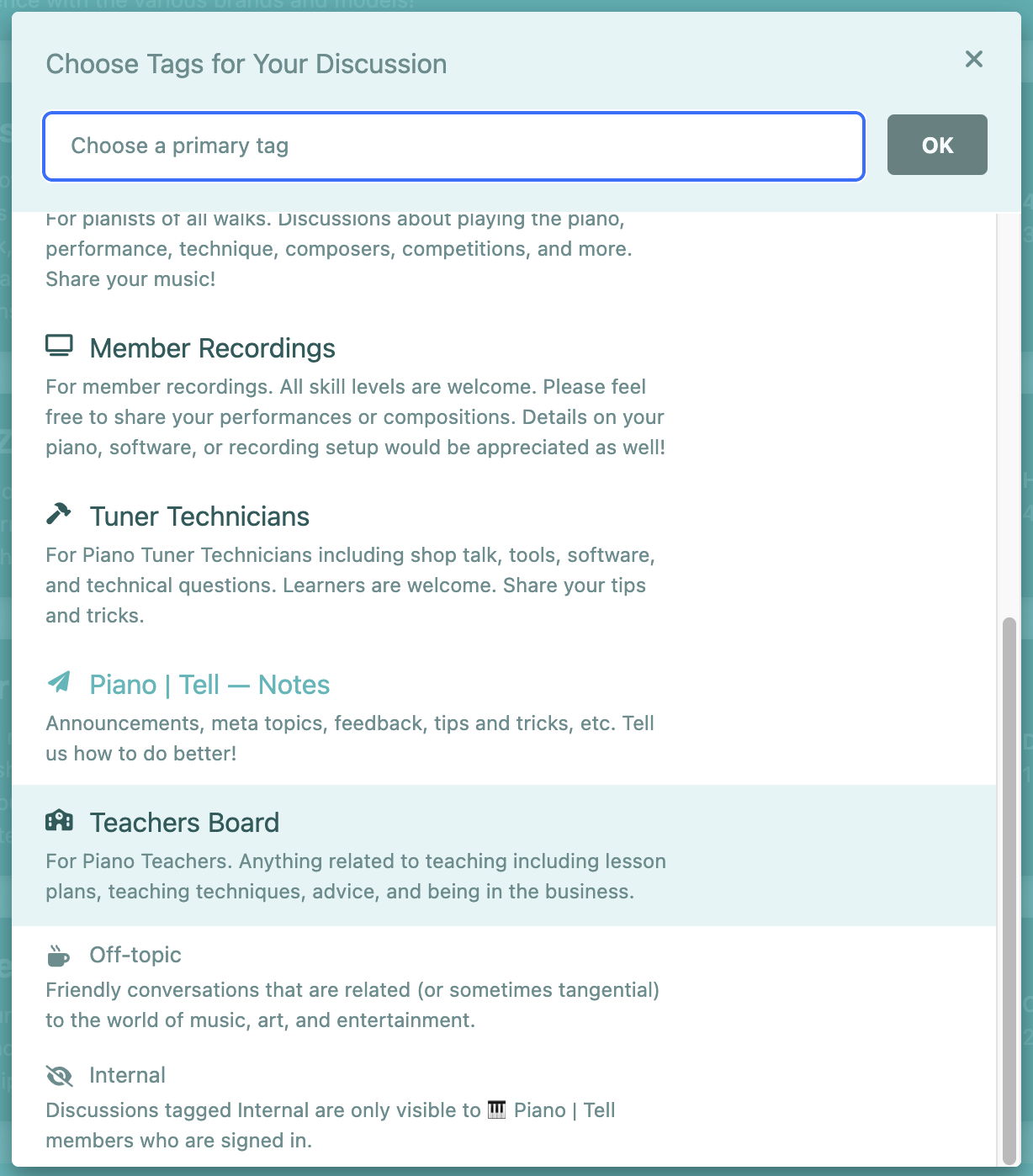Click the Off-topic friendly conversations description

(x=352, y=1005)
